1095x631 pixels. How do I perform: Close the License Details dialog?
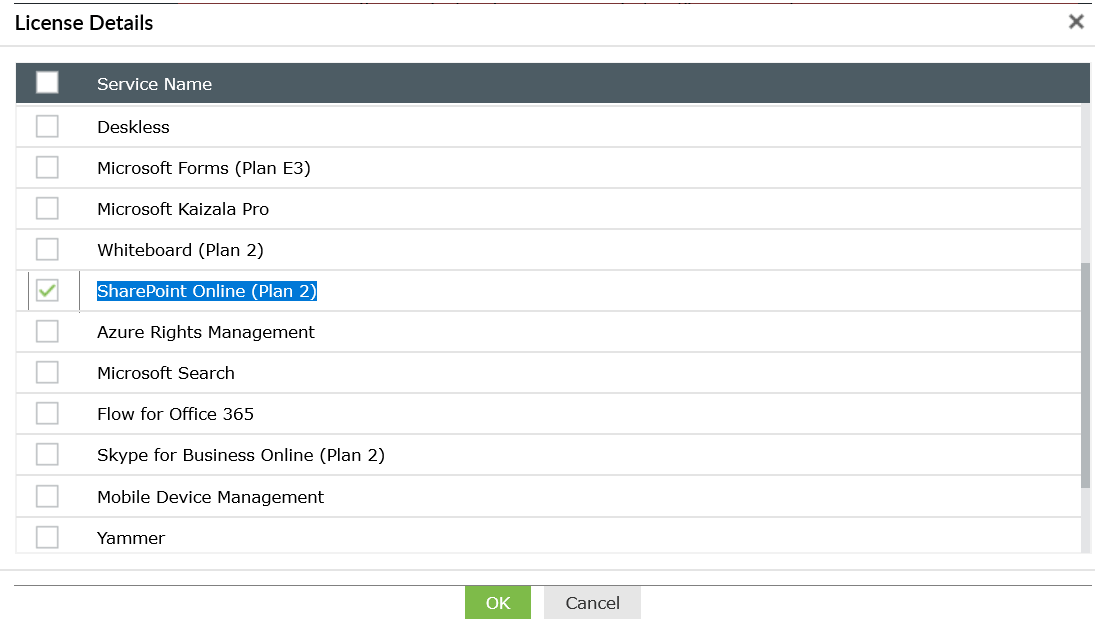point(1076,21)
